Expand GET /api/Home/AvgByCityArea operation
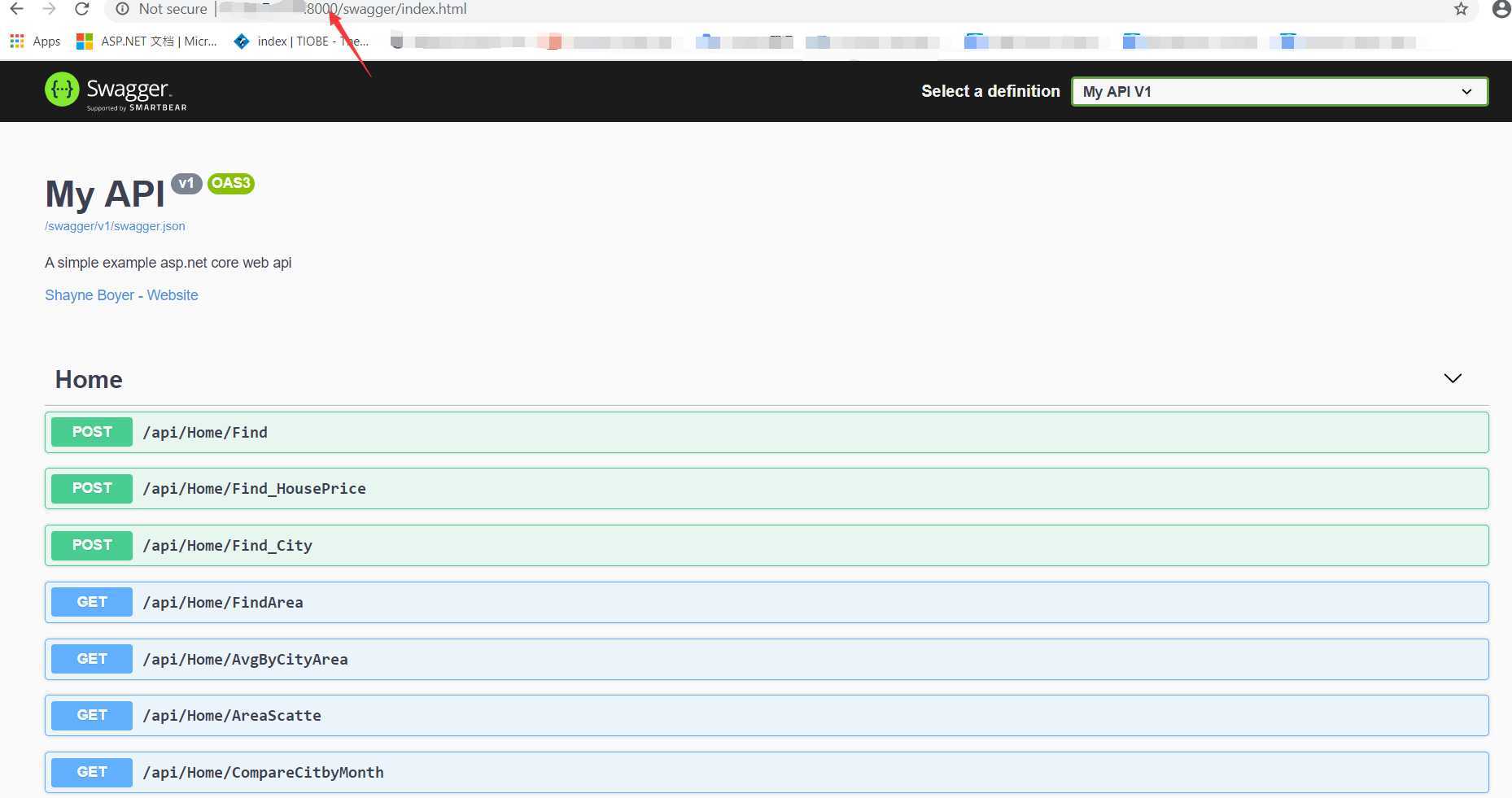This screenshot has height=798, width=1512. 767,659
